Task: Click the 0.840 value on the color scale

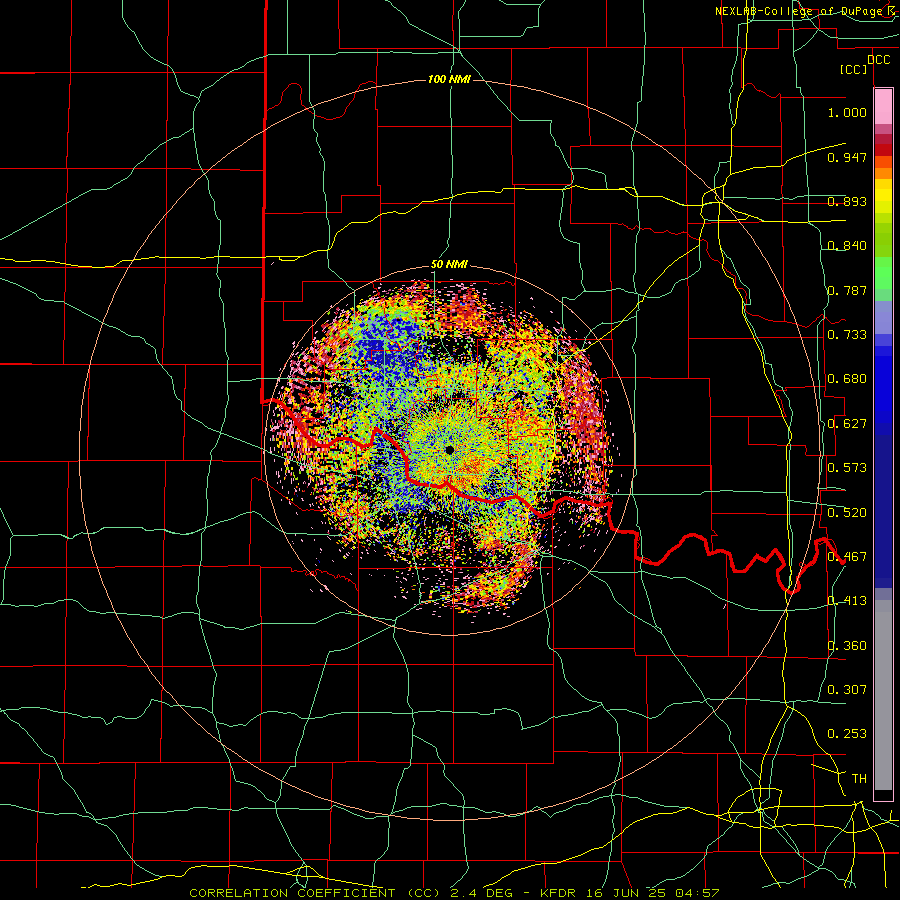Action: click(x=847, y=246)
